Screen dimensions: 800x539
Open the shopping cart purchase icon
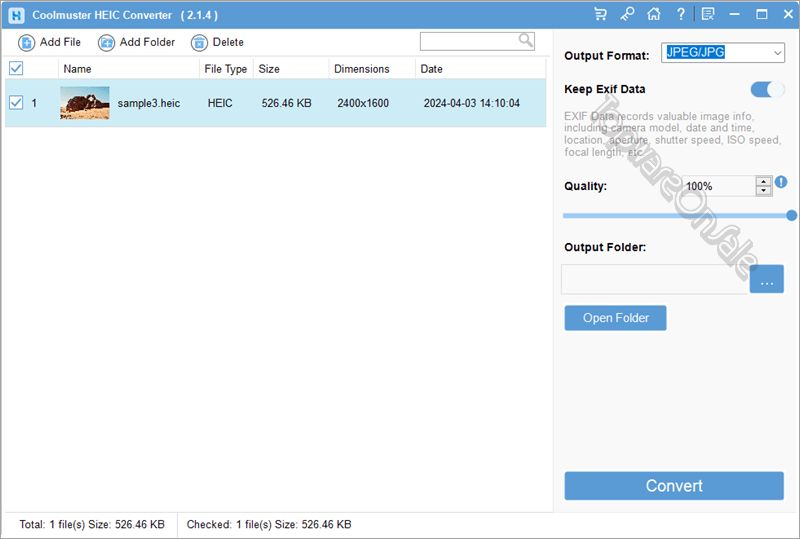(x=601, y=14)
